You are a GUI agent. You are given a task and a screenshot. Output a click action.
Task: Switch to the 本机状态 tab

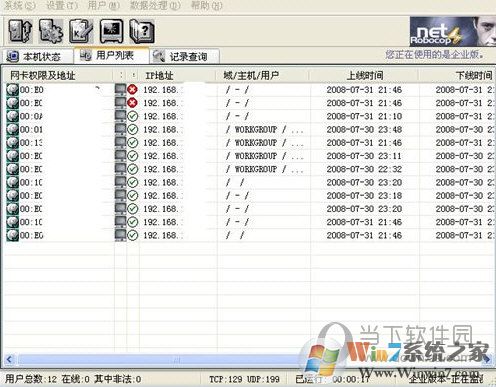(37, 56)
